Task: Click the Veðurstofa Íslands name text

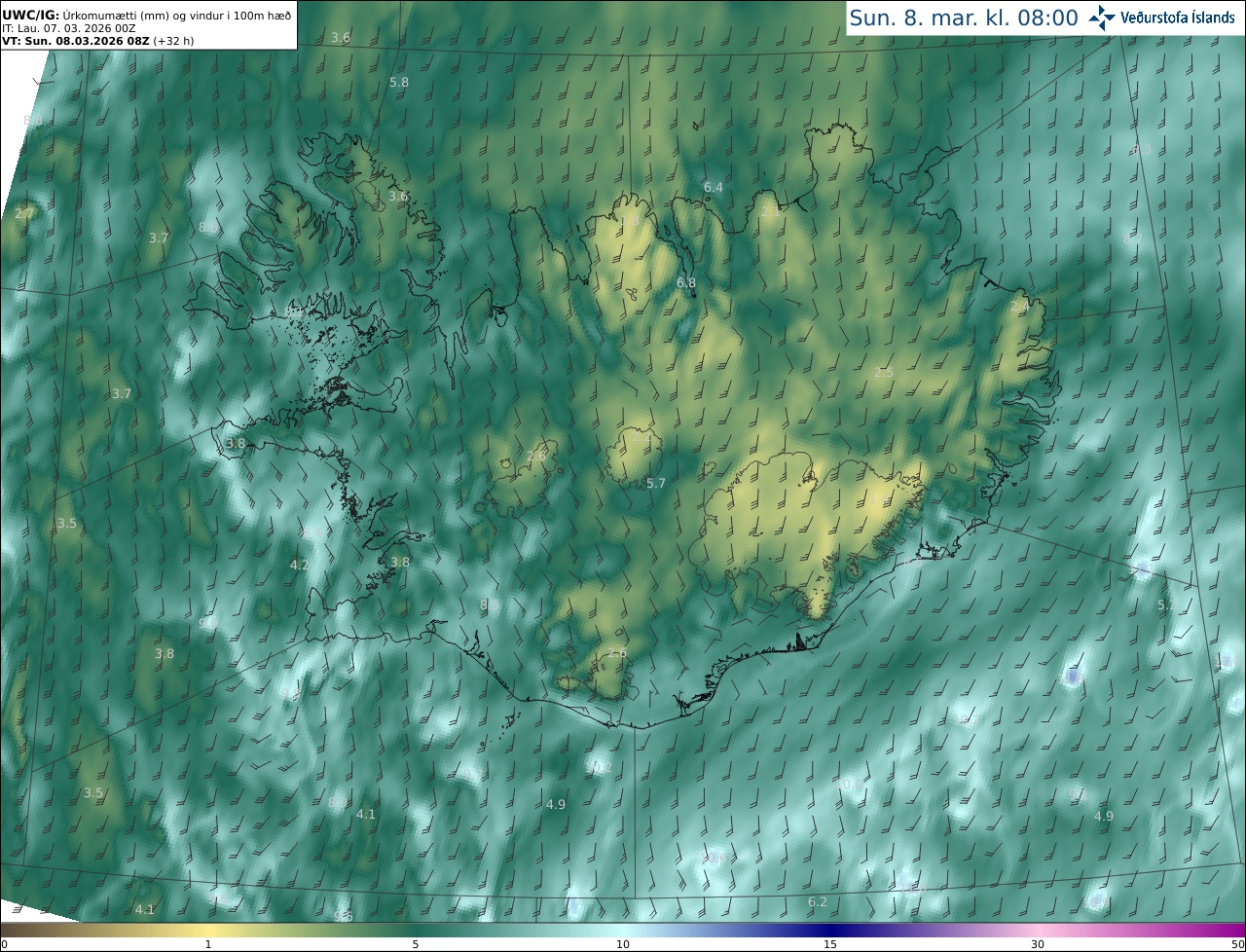Action: click(x=1178, y=18)
